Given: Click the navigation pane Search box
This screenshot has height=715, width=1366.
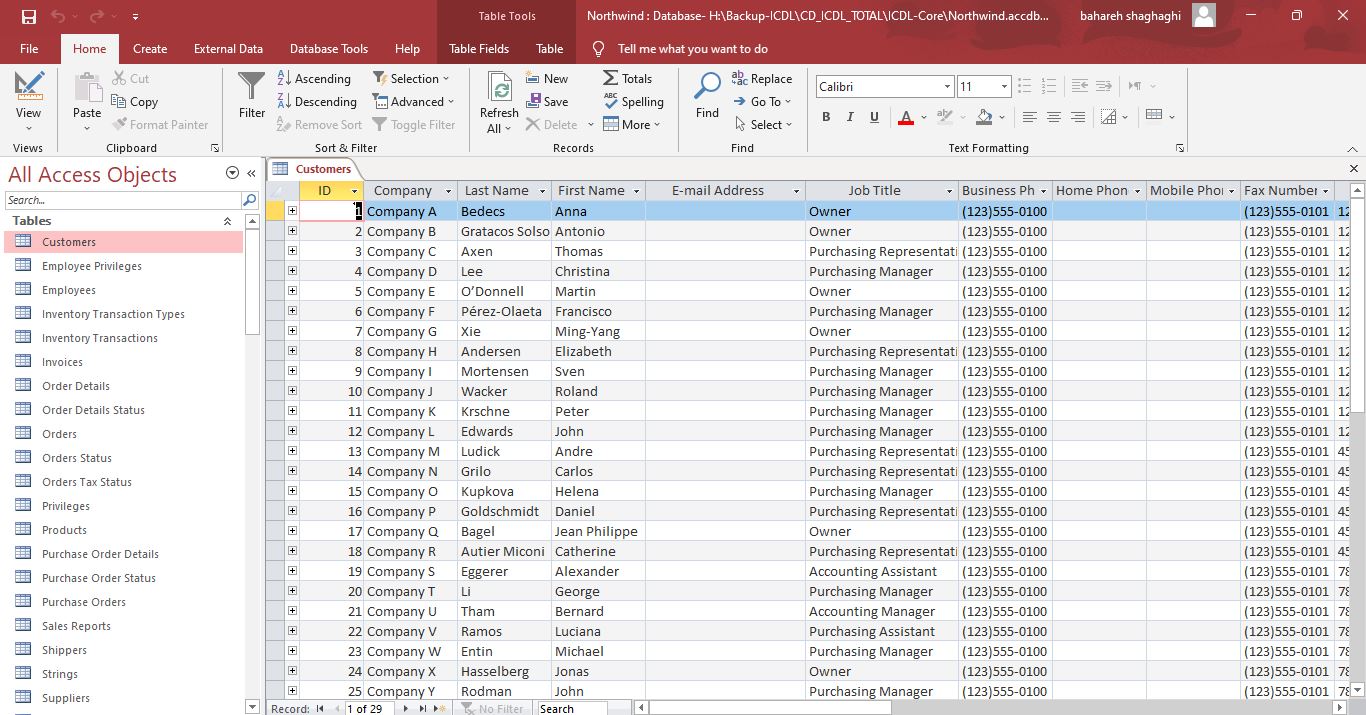Looking at the screenshot, I should point(124,200).
